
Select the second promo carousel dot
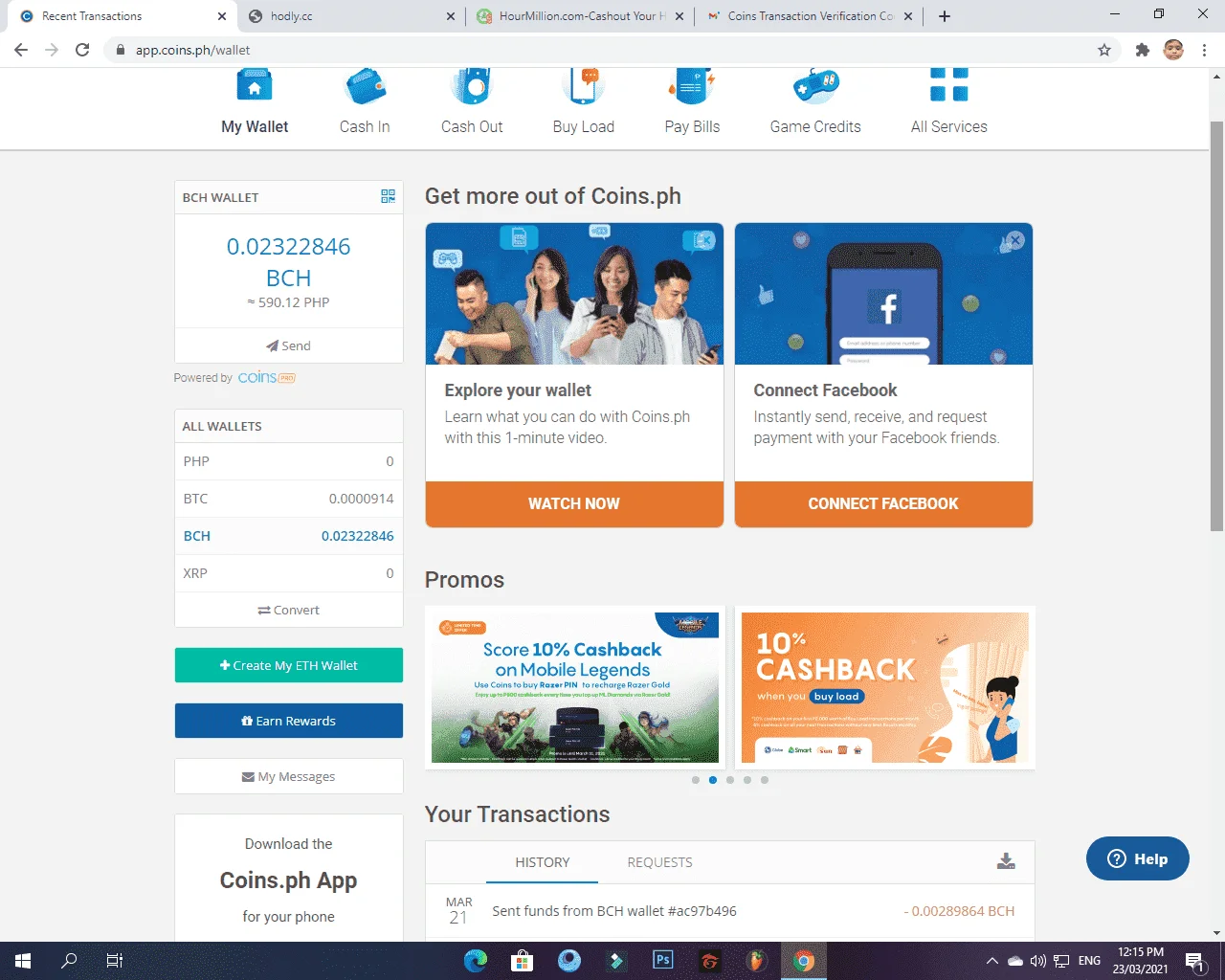coord(713,780)
